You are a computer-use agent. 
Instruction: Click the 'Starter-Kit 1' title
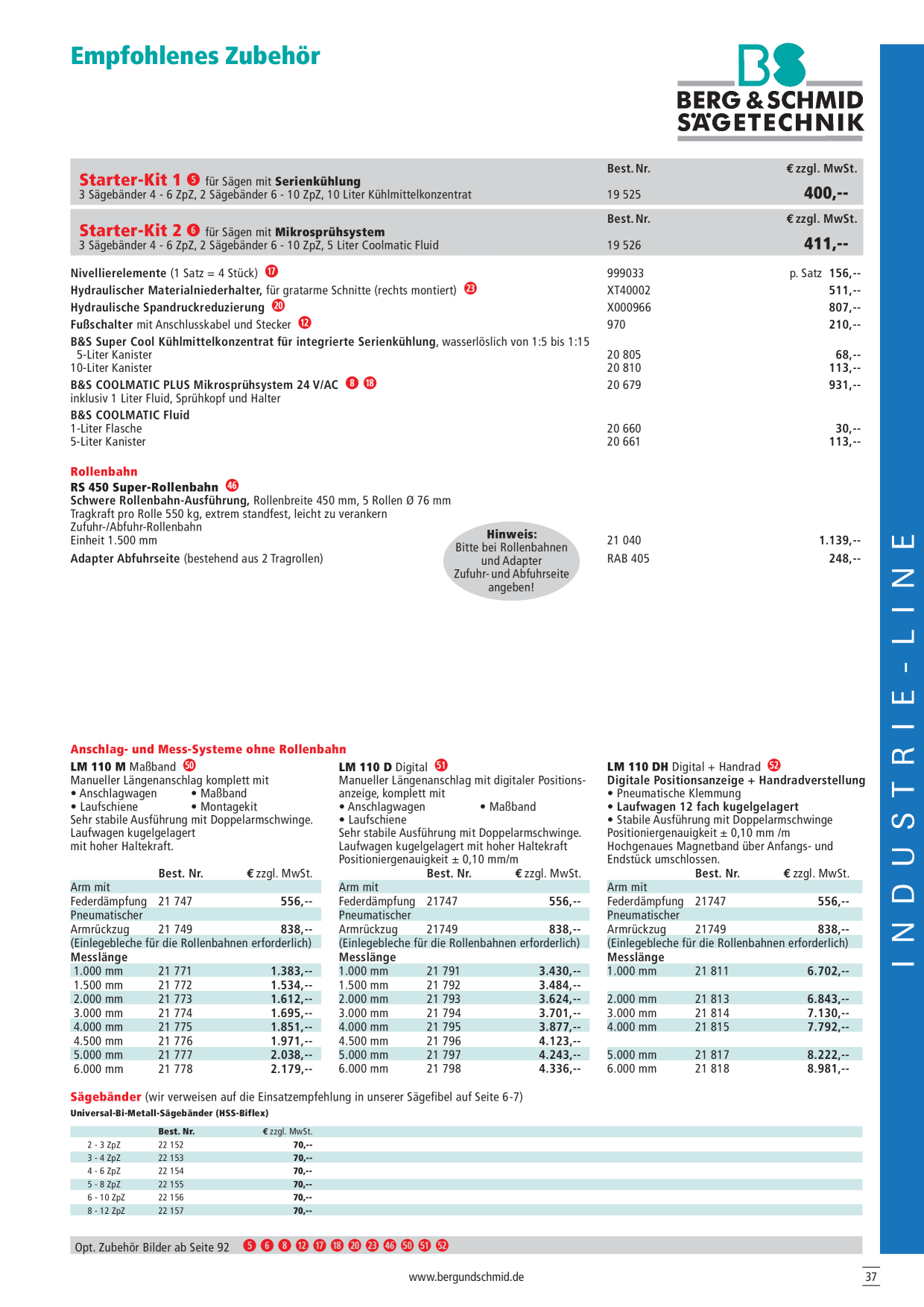tap(130, 180)
